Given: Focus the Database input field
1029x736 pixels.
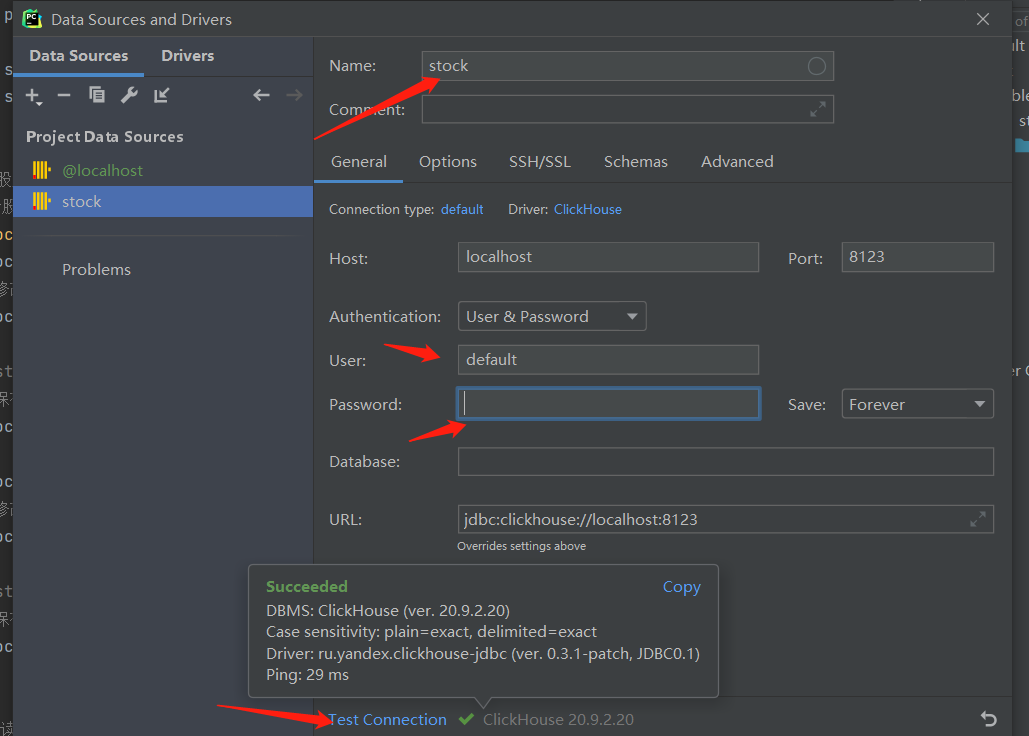Looking at the screenshot, I should point(725,462).
